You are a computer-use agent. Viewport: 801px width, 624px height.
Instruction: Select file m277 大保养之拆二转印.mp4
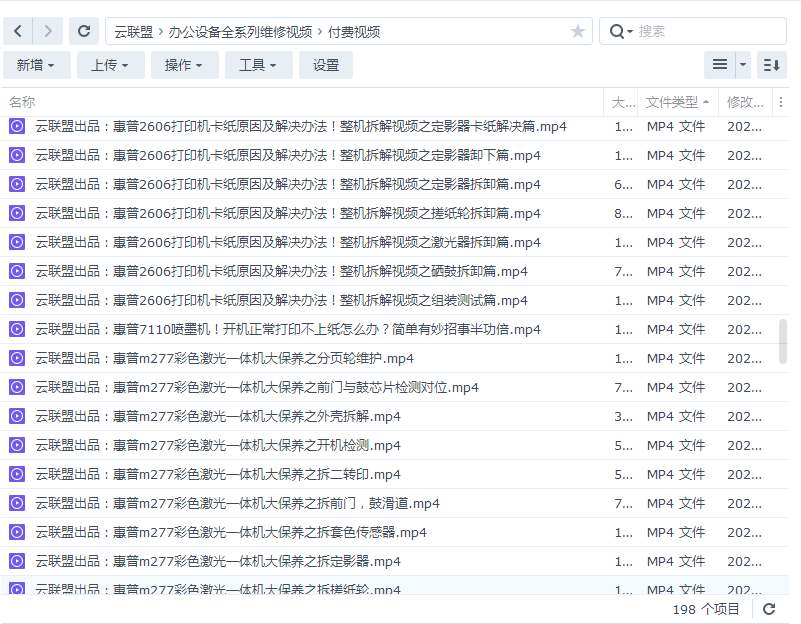point(218,474)
